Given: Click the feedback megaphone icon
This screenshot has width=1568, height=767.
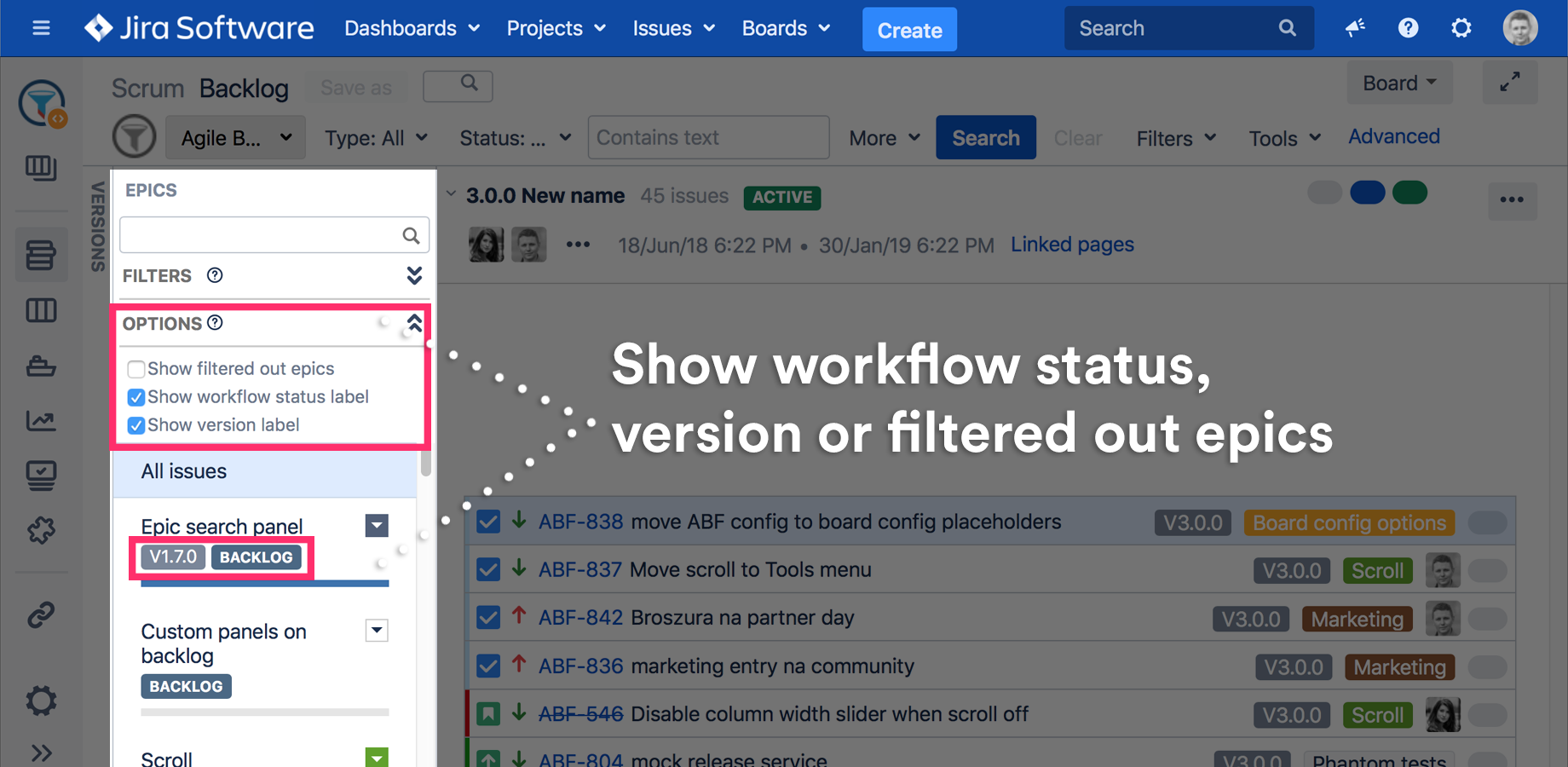Looking at the screenshot, I should click(1355, 28).
